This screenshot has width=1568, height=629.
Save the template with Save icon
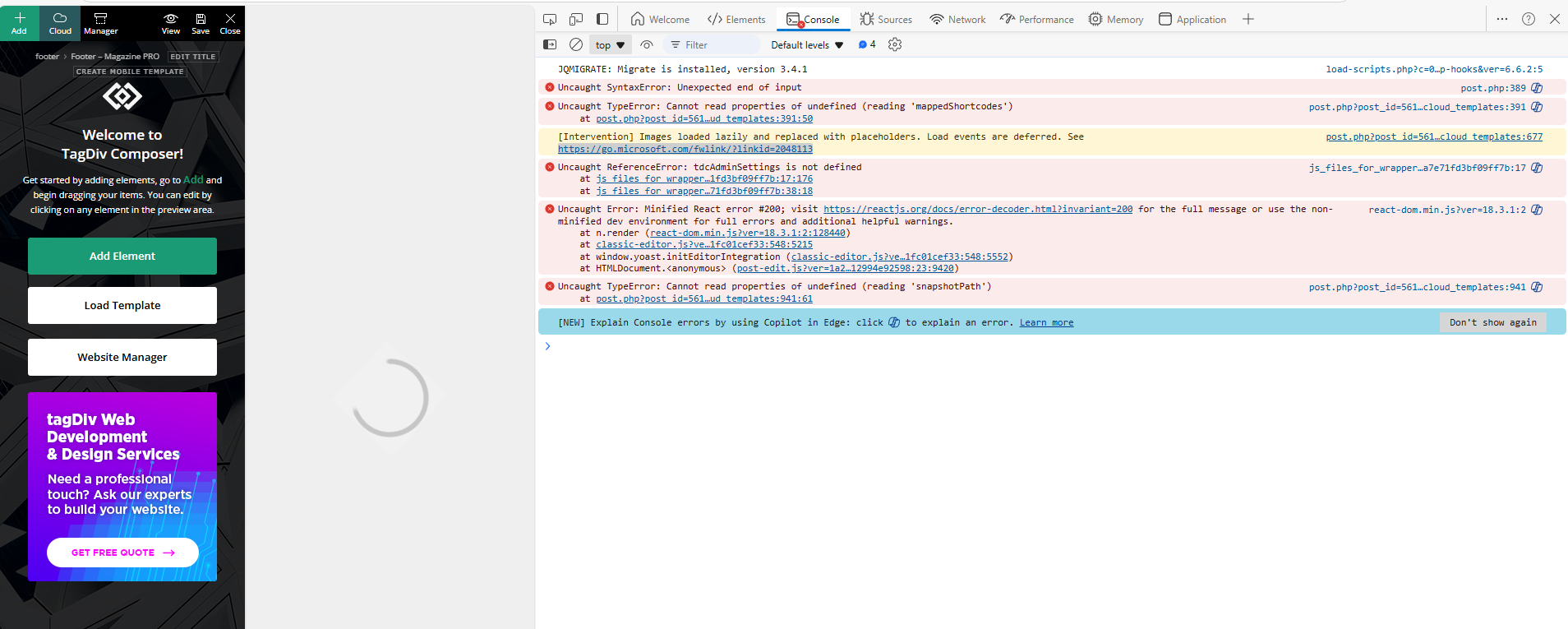[x=201, y=23]
